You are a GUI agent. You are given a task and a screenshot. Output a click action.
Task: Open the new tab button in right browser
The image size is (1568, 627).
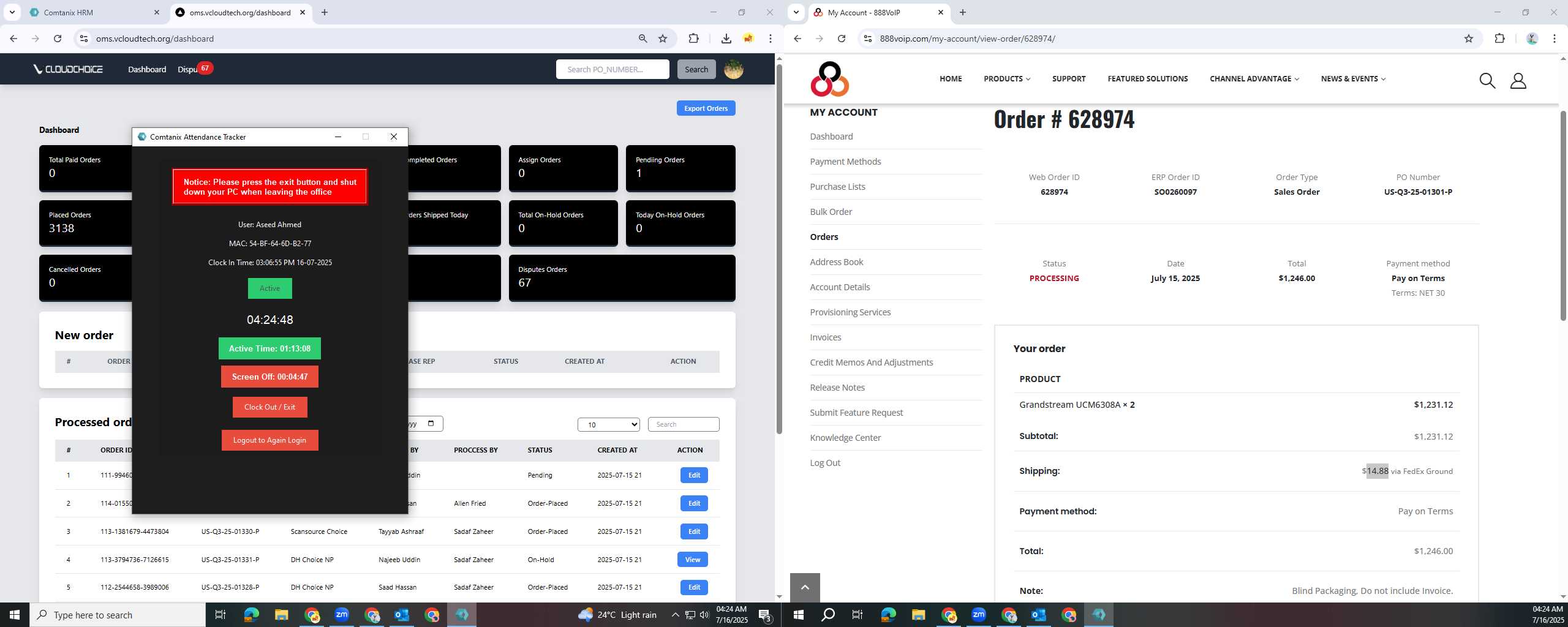[963, 12]
